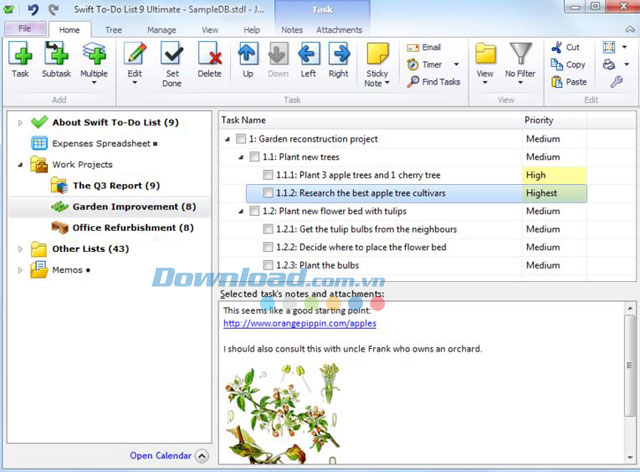Move task Up with blue arrow
Viewport: 640px width, 472px height.
coord(248,60)
